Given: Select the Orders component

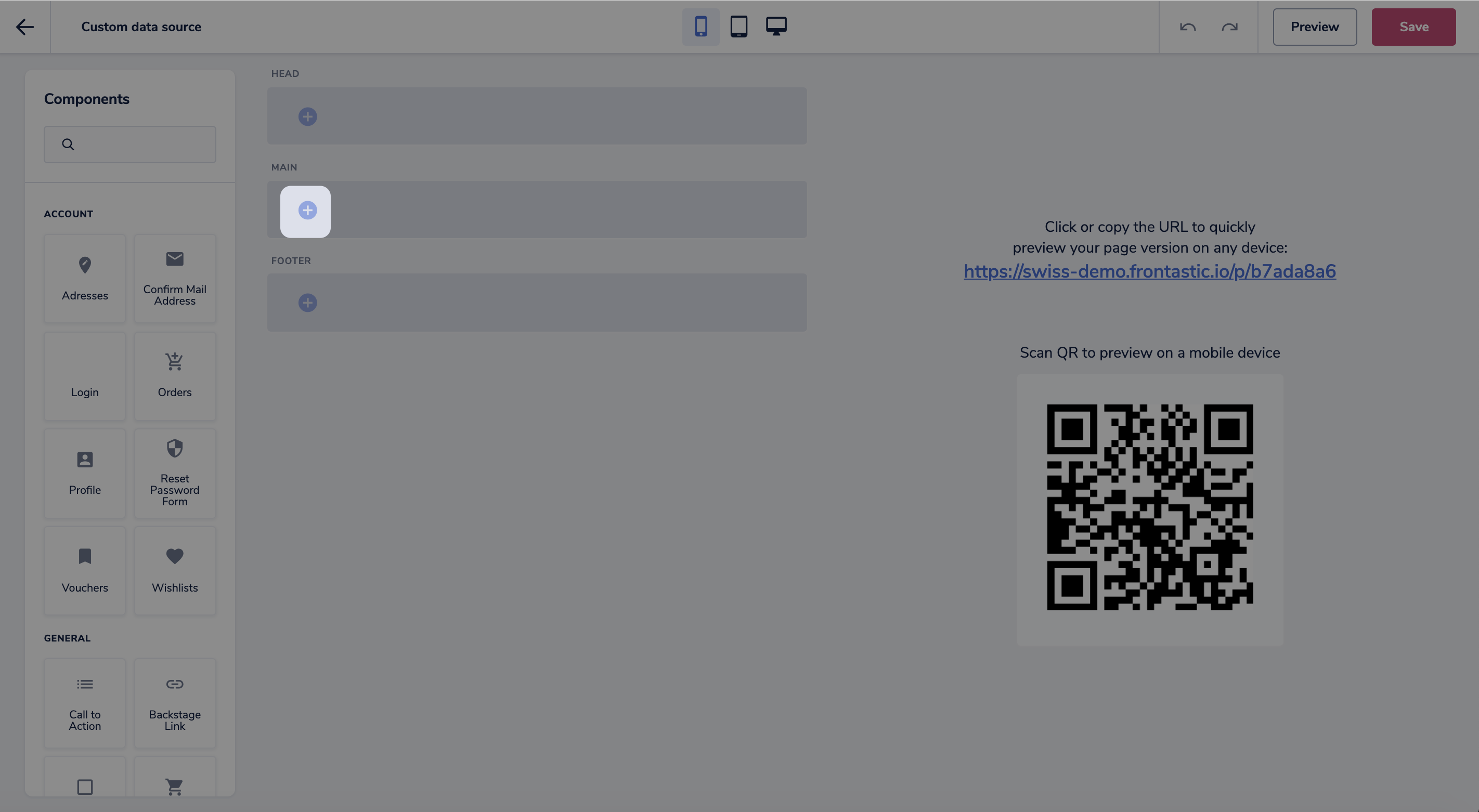Looking at the screenshot, I should [175, 376].
